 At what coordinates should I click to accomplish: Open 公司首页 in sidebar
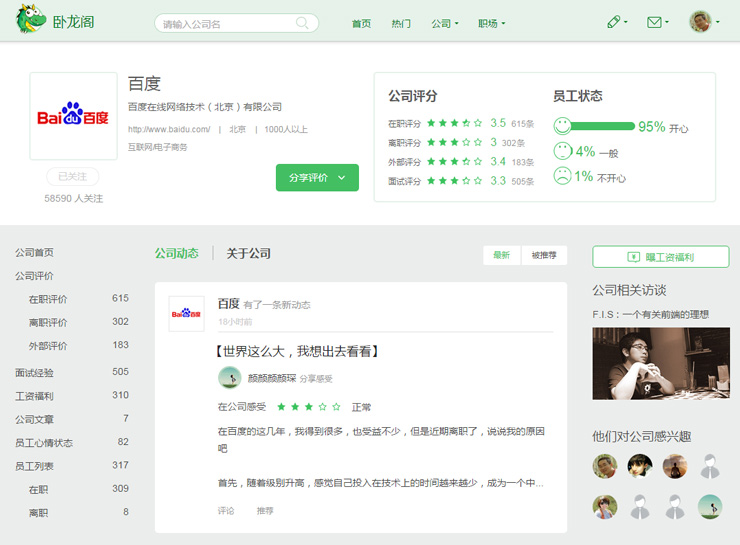34,252
